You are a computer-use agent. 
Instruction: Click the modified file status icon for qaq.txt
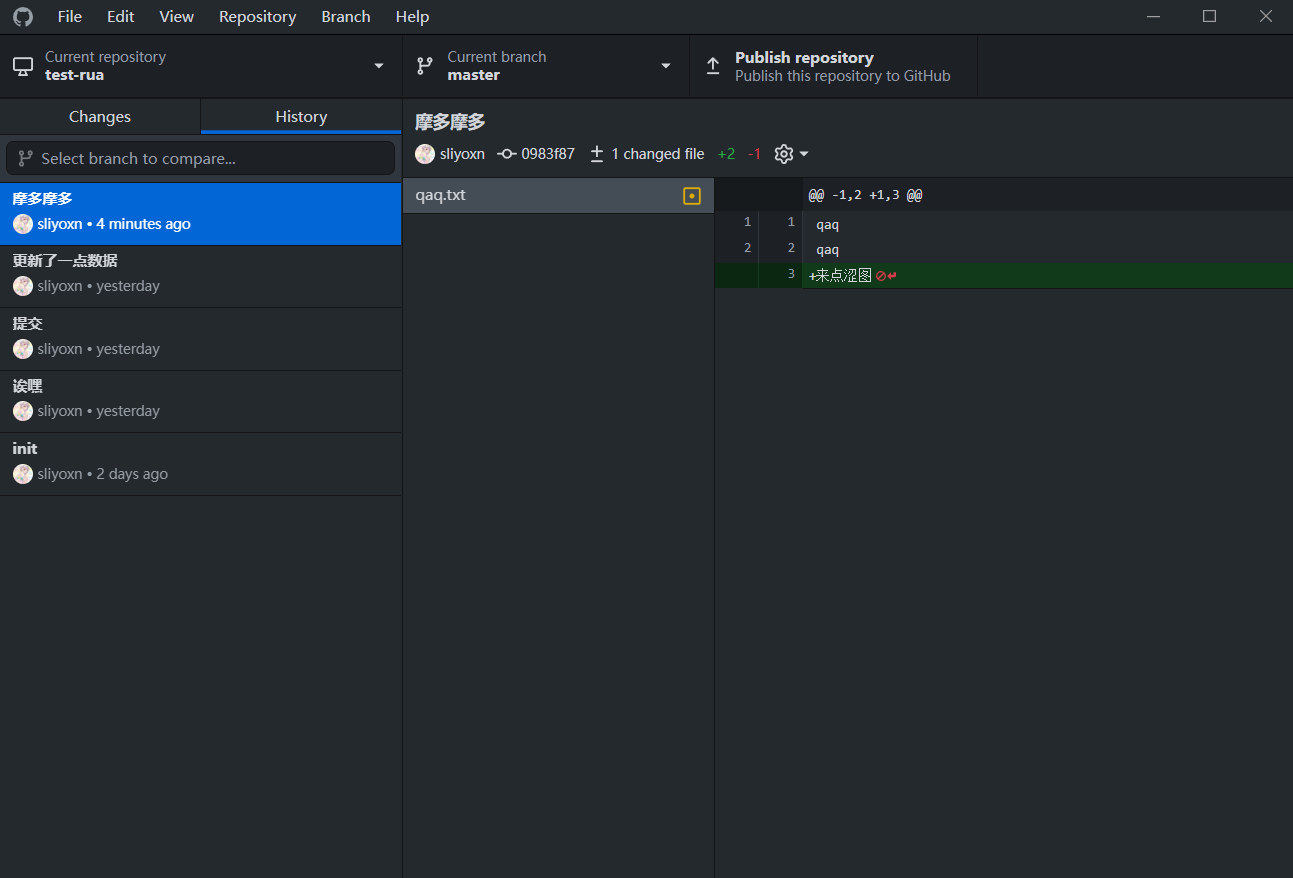[x=691, y=196]
